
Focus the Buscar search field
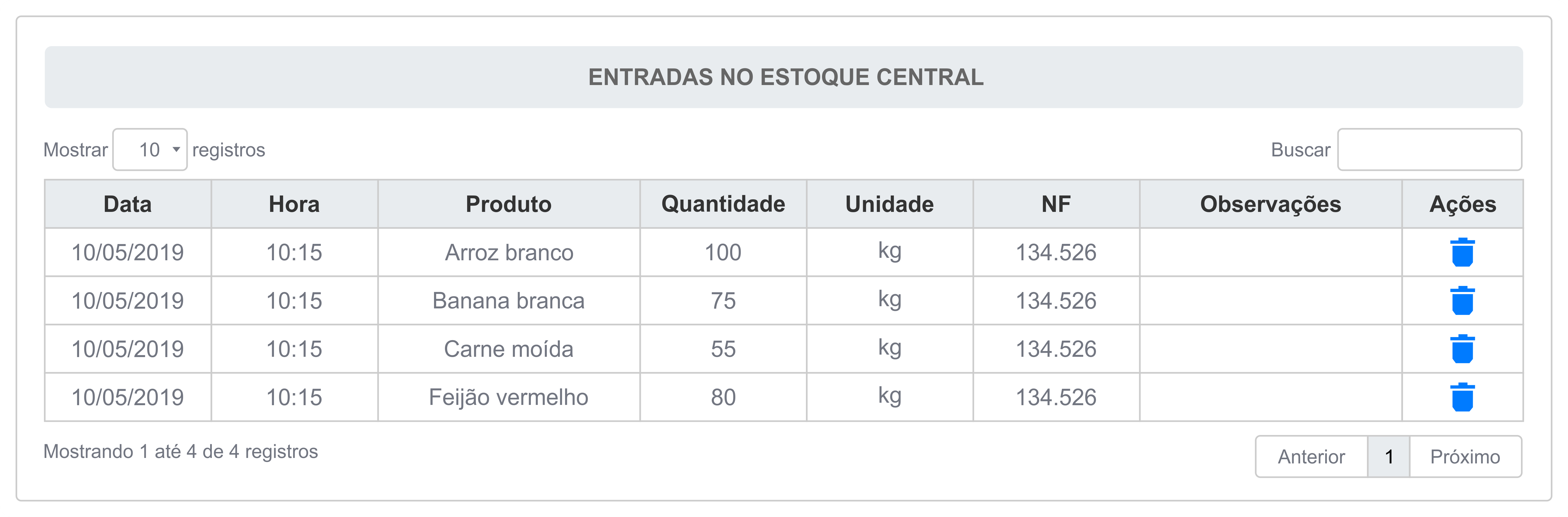(x=1429, y=150)
